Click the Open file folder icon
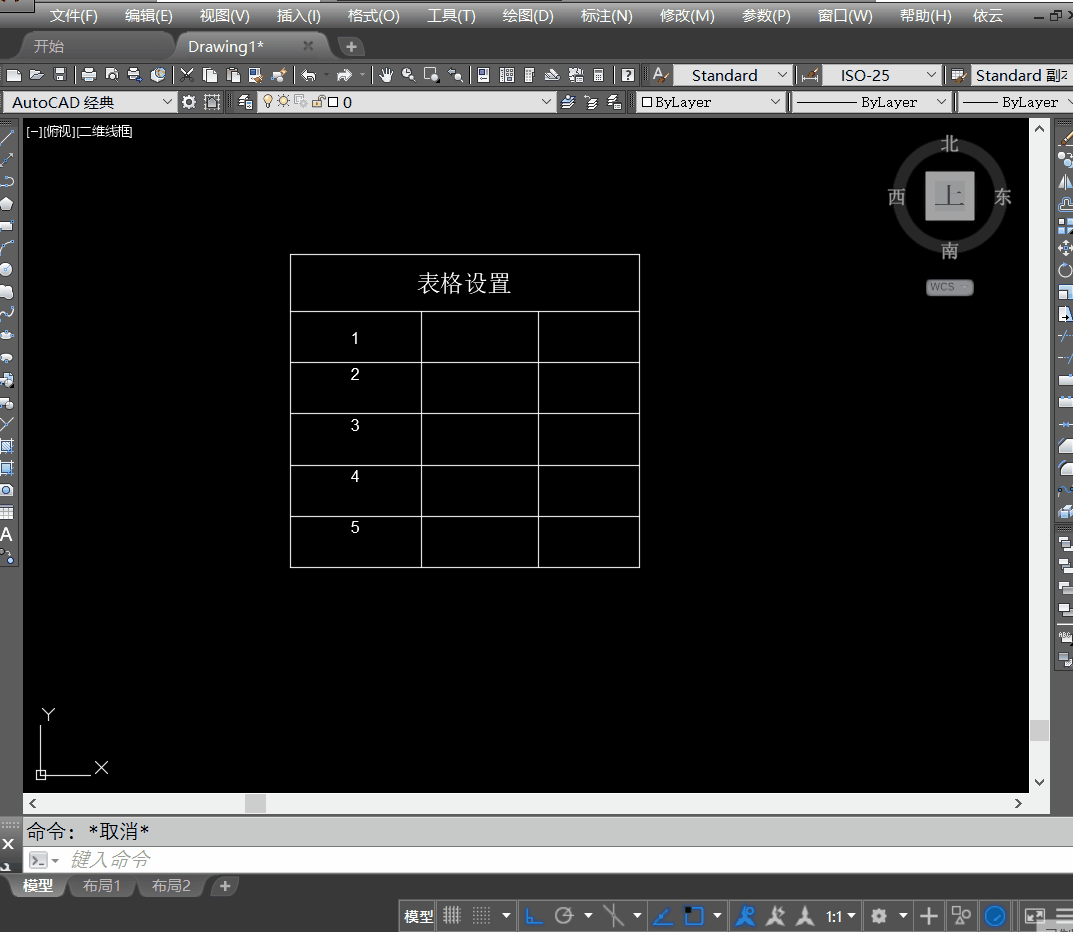The image size is (1073, 932). pos(37,75)
